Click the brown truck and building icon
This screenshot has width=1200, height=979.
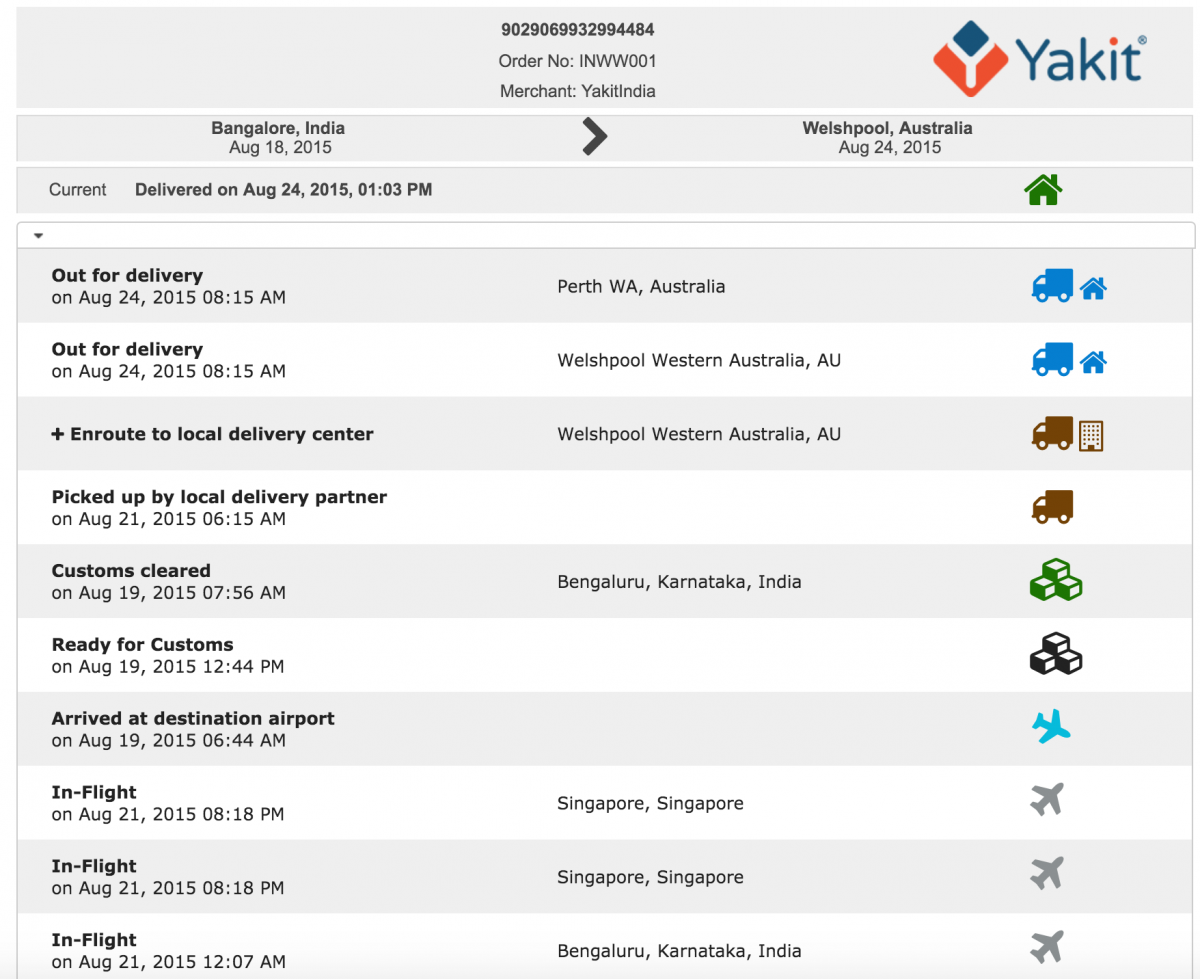pos(1067,434)
